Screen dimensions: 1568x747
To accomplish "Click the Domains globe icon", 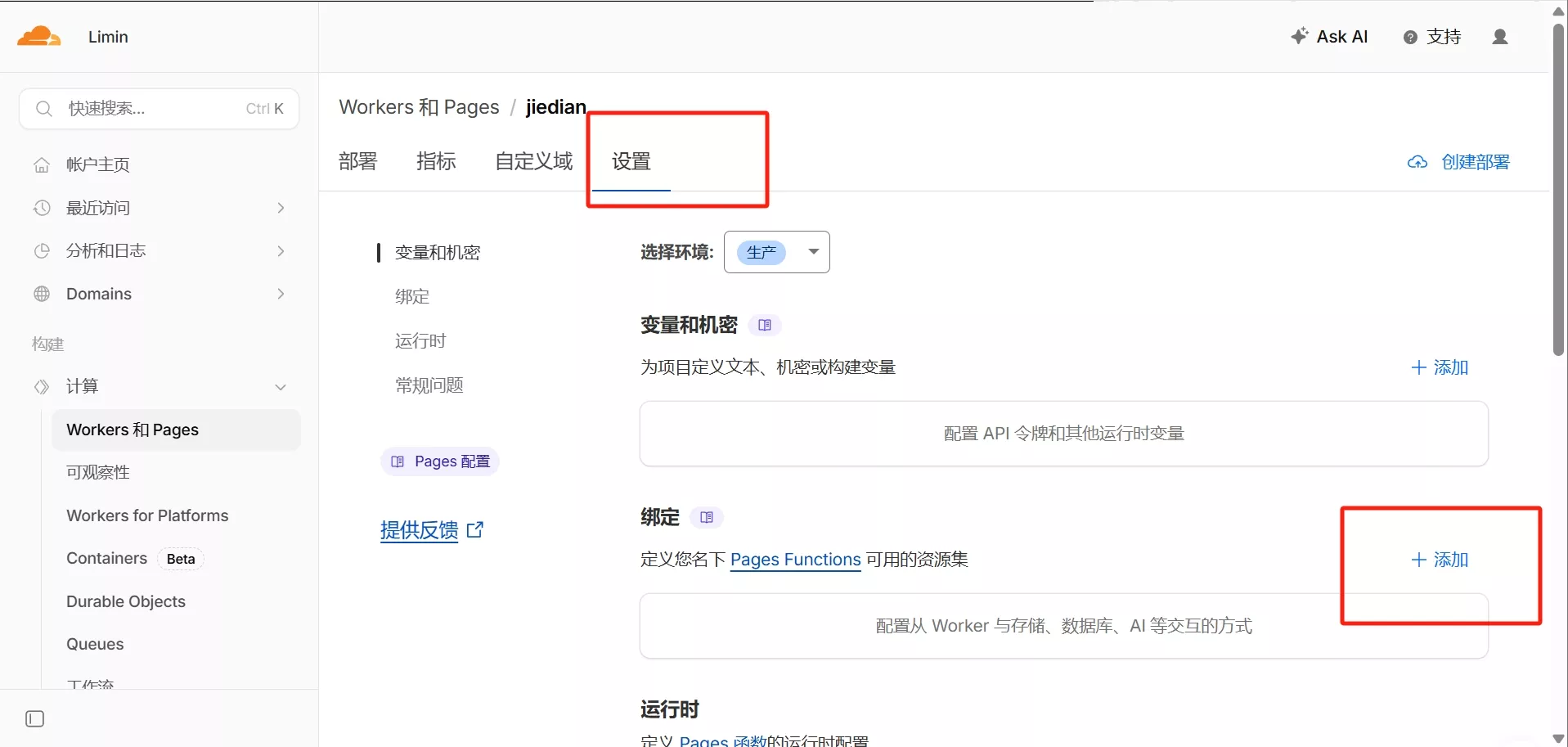I will pos(42,294).
